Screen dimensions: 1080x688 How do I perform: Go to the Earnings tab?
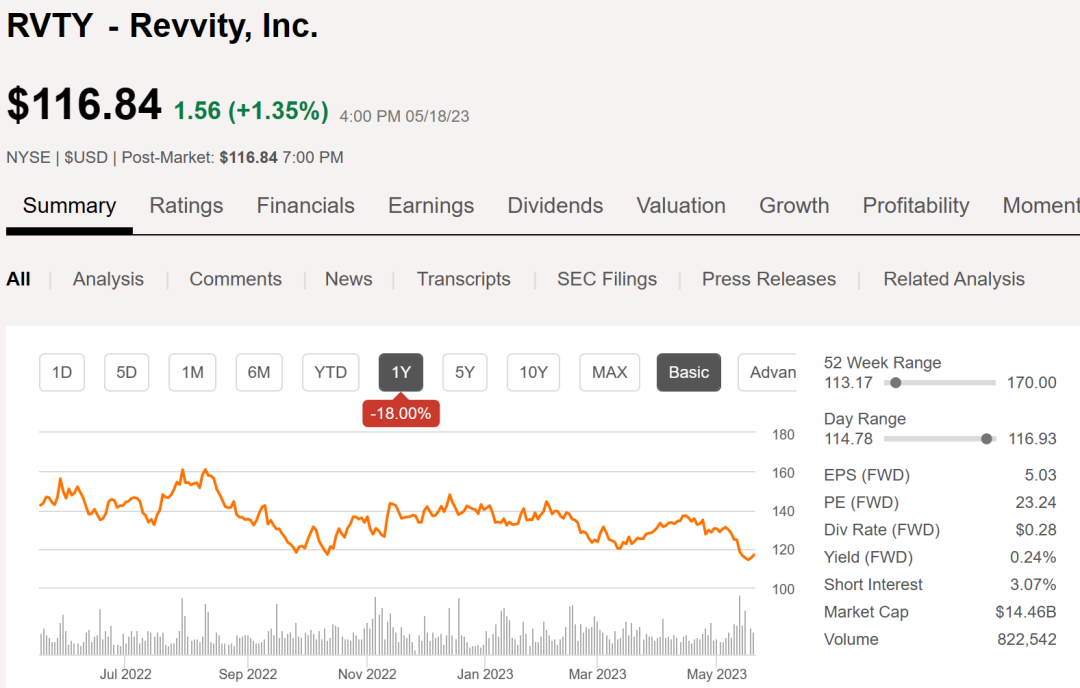click(x=431, y=206)
